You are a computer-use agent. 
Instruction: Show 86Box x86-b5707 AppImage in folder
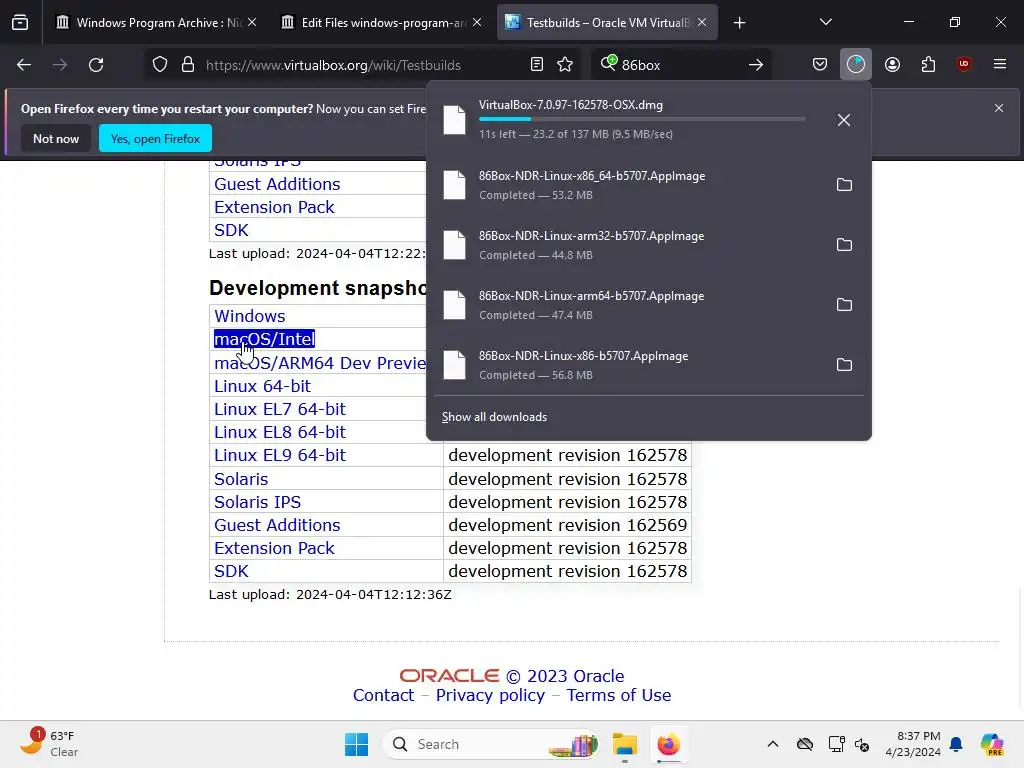844,365
